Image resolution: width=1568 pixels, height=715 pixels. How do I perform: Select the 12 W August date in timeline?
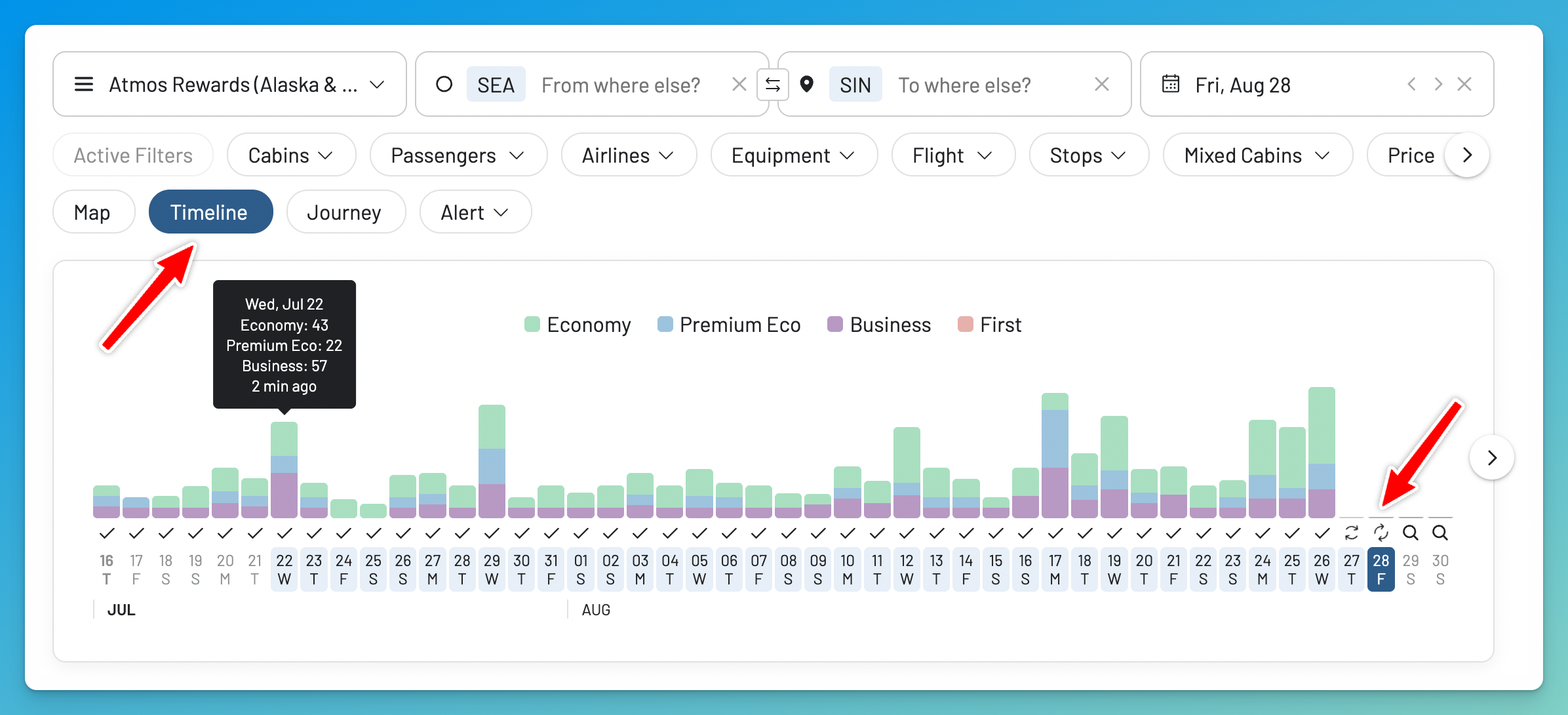tap(907, 569)
